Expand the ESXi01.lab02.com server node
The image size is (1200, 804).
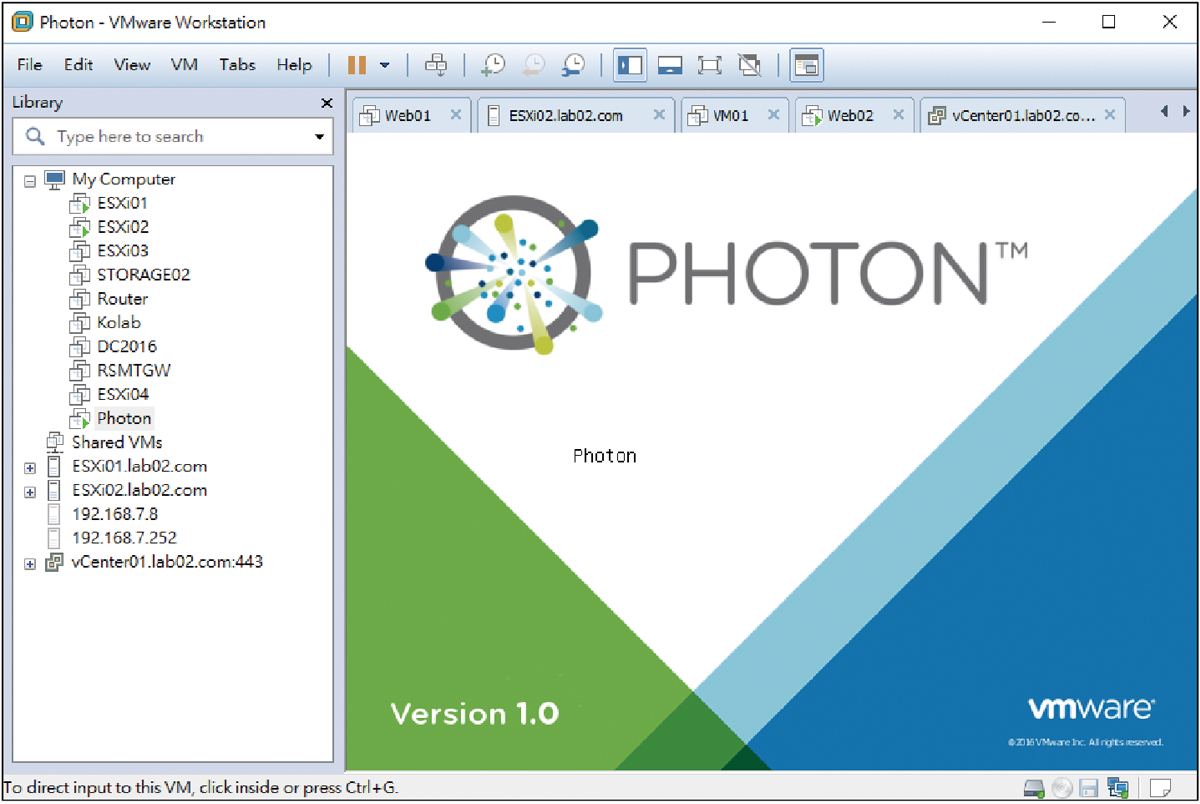click(30, 468)
